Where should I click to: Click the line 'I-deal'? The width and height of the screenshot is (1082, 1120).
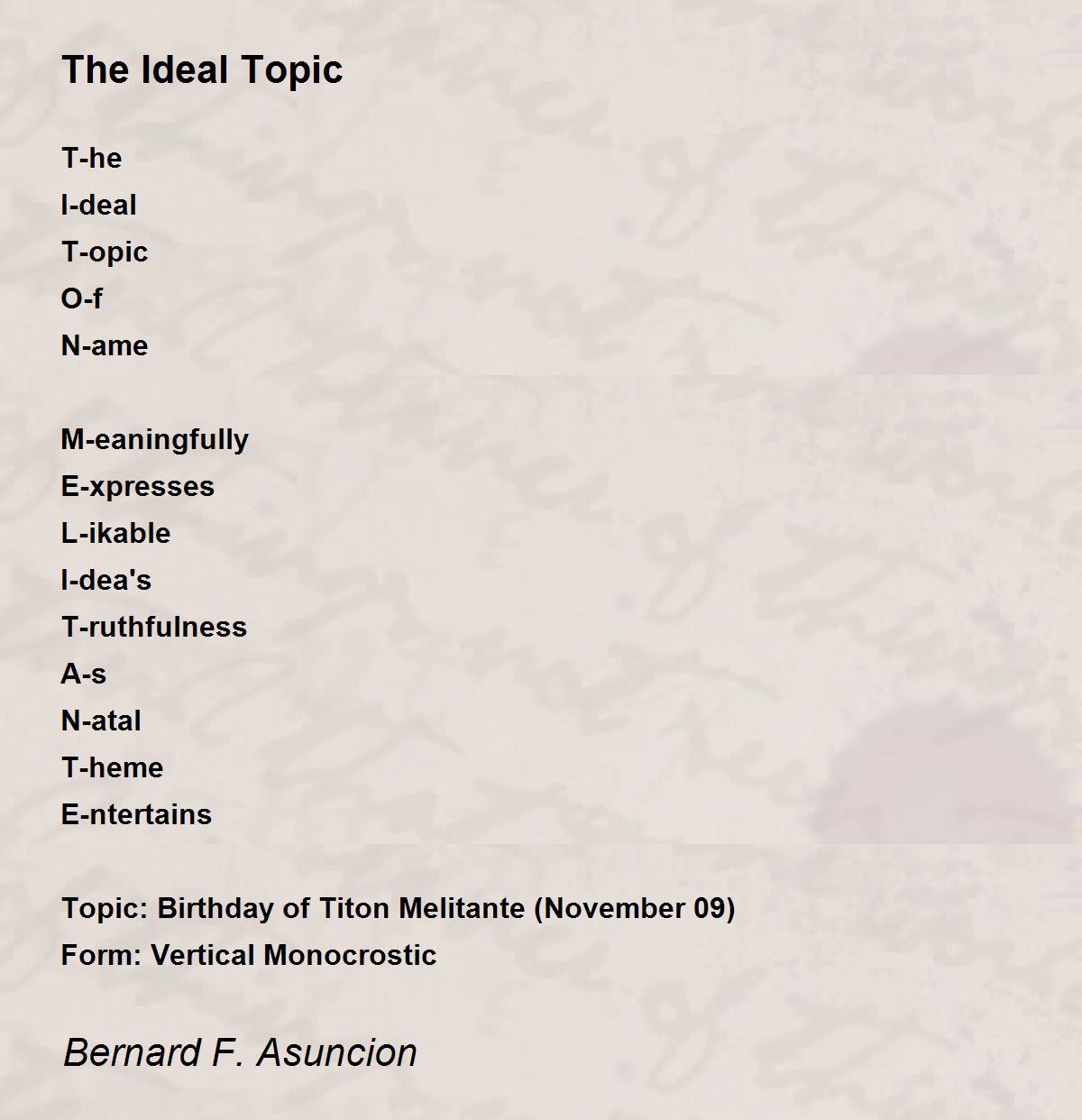99,205
